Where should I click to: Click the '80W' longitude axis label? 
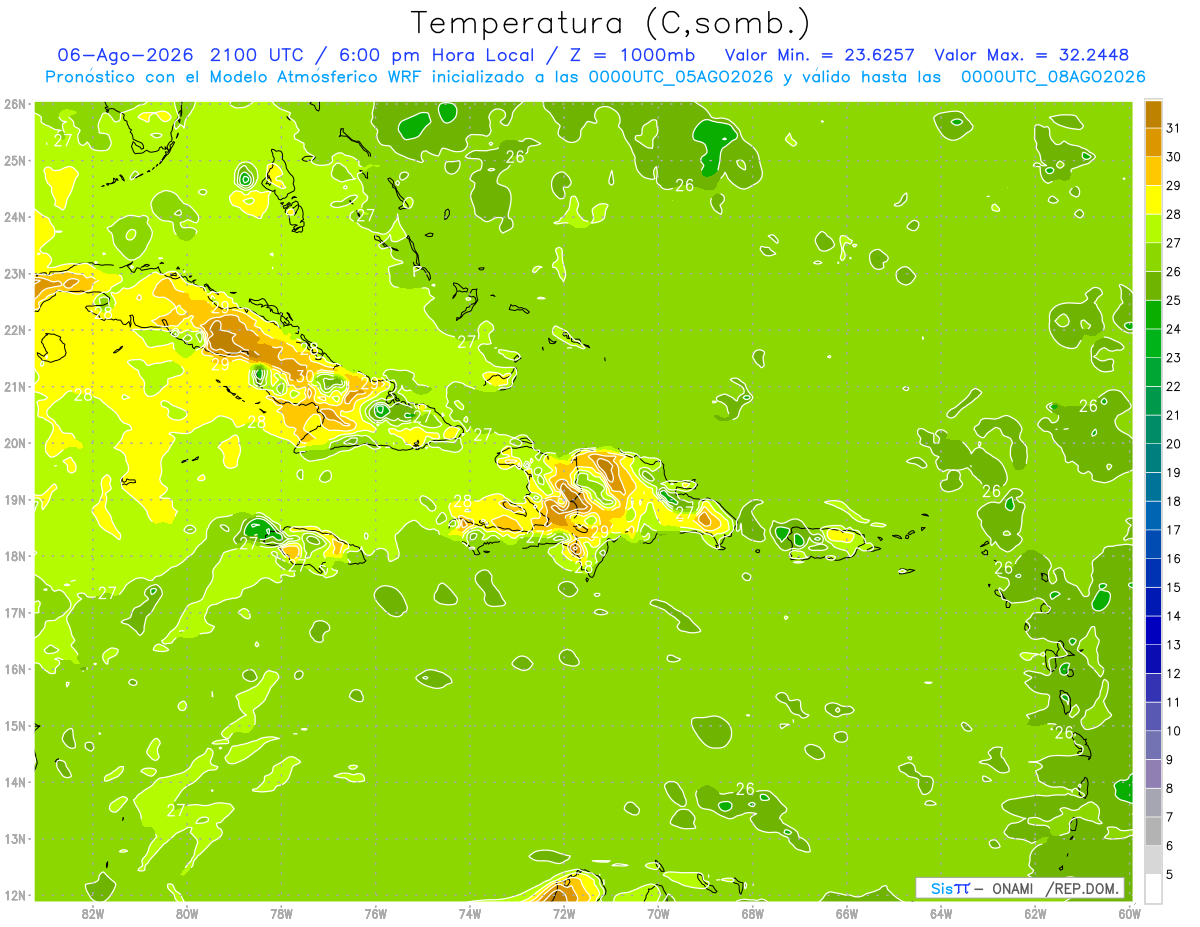186,913
